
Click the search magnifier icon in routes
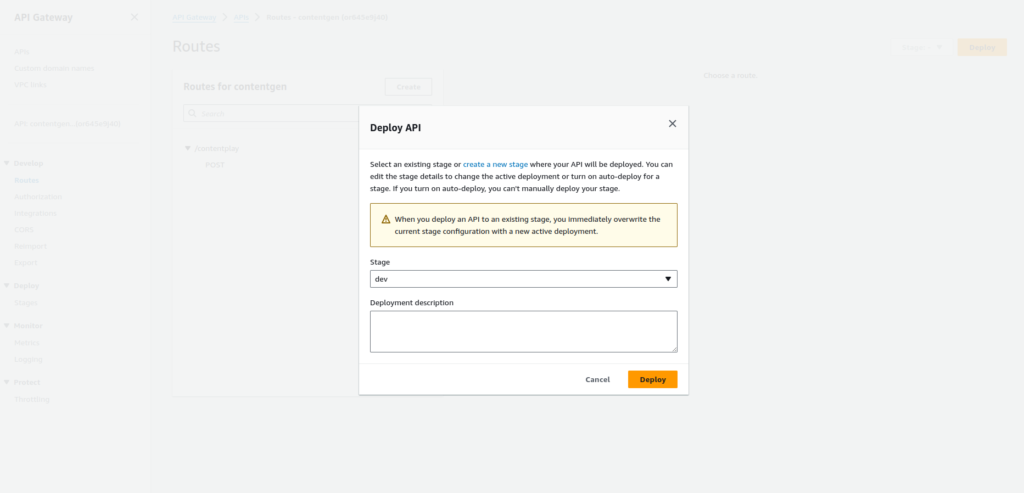[193, 114]
